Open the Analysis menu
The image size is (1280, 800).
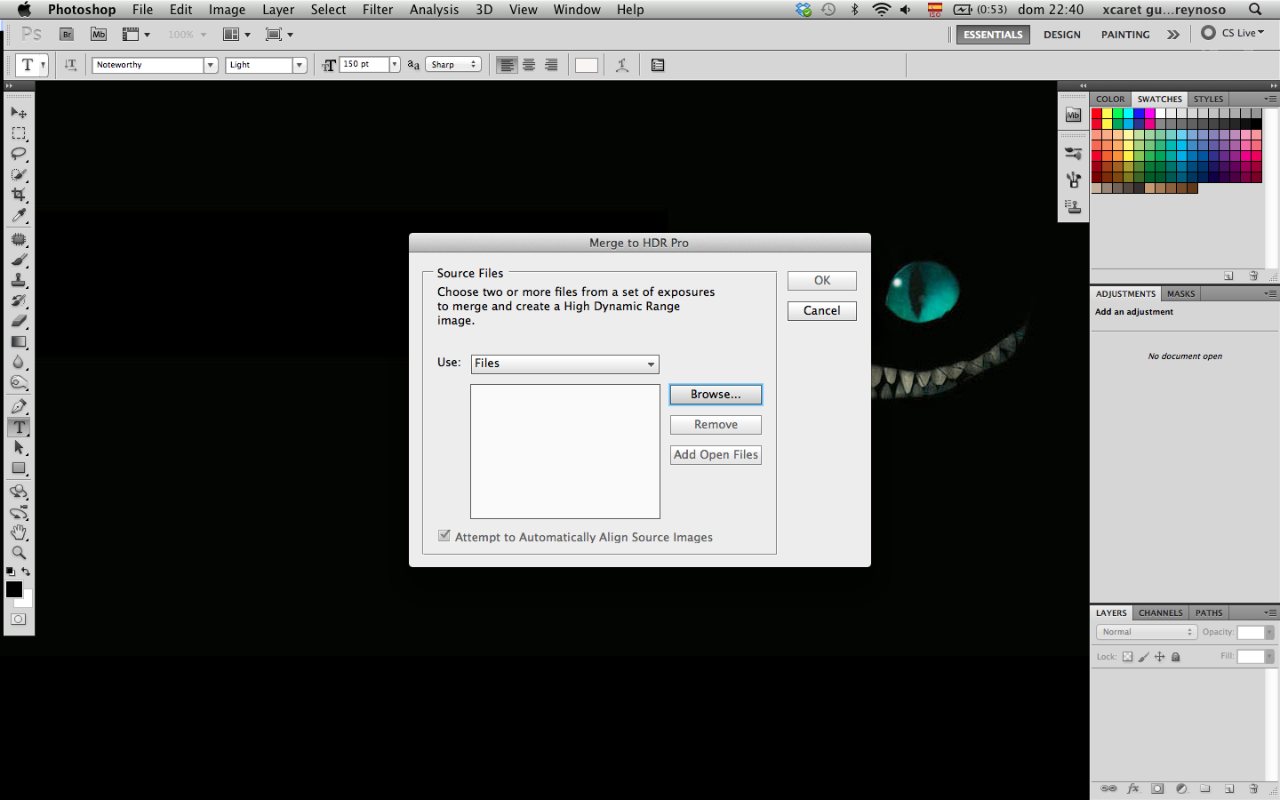click(434, 10)
